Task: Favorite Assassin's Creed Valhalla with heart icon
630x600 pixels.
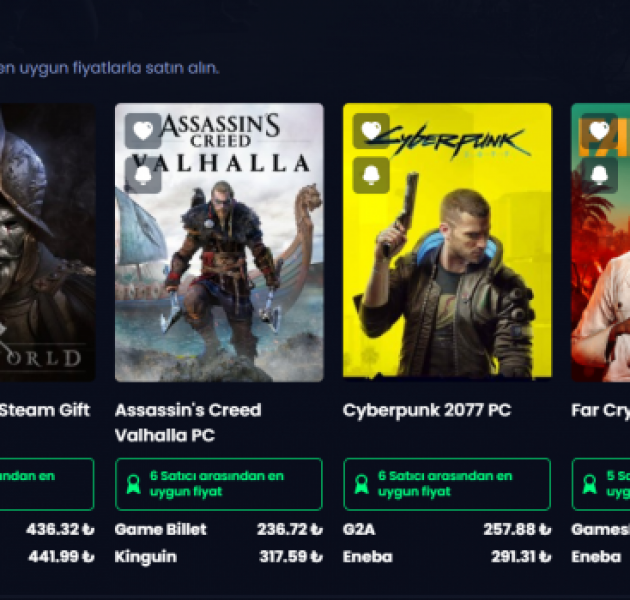Action: tap(143, 131)
